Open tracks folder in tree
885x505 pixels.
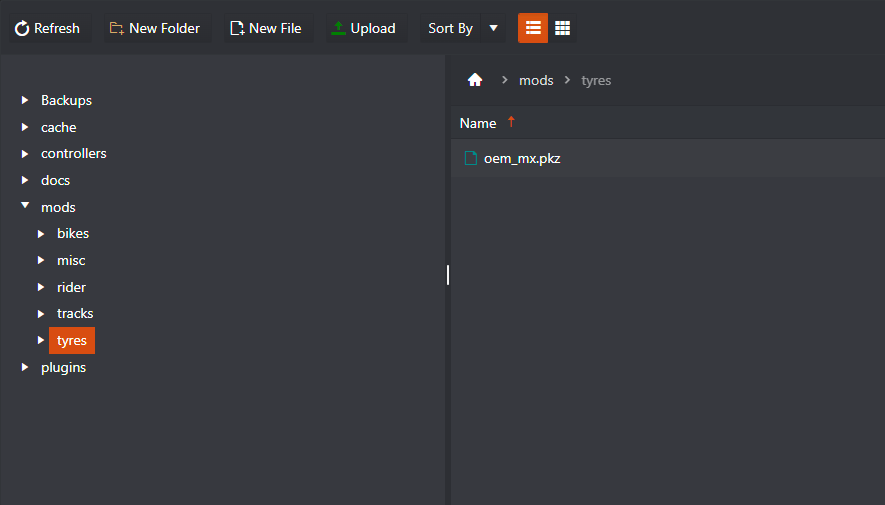(x=75, y=313)
